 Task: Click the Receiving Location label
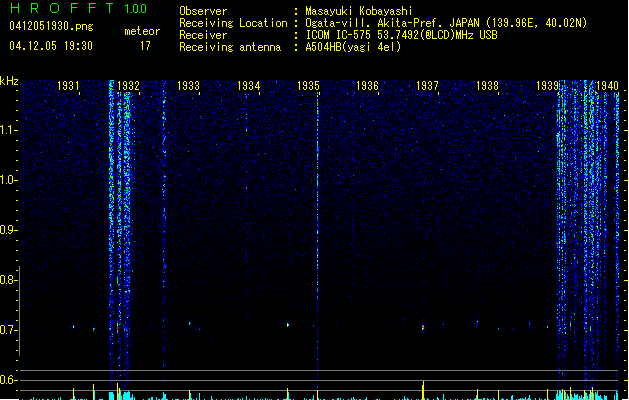(x=233, y=23)
